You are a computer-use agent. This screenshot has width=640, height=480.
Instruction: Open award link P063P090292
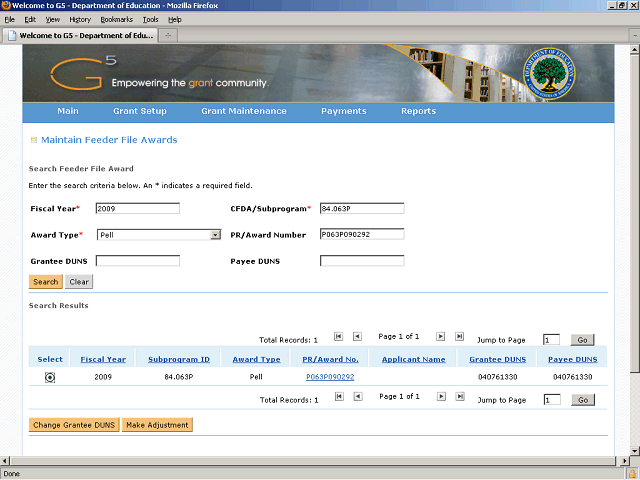(x=330, y=377)
